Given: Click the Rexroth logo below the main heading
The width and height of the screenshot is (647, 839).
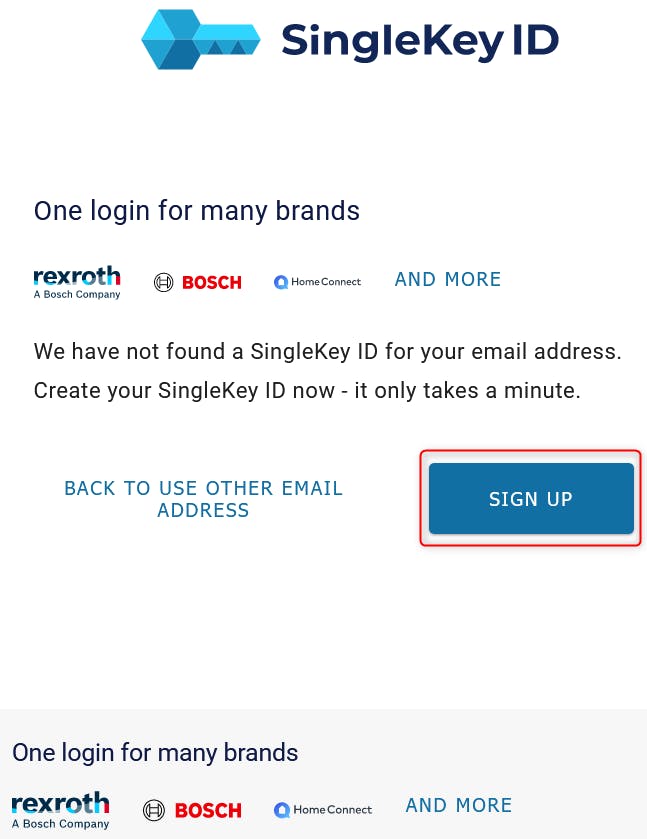Looking at the screenshot, I should [77, 276].
